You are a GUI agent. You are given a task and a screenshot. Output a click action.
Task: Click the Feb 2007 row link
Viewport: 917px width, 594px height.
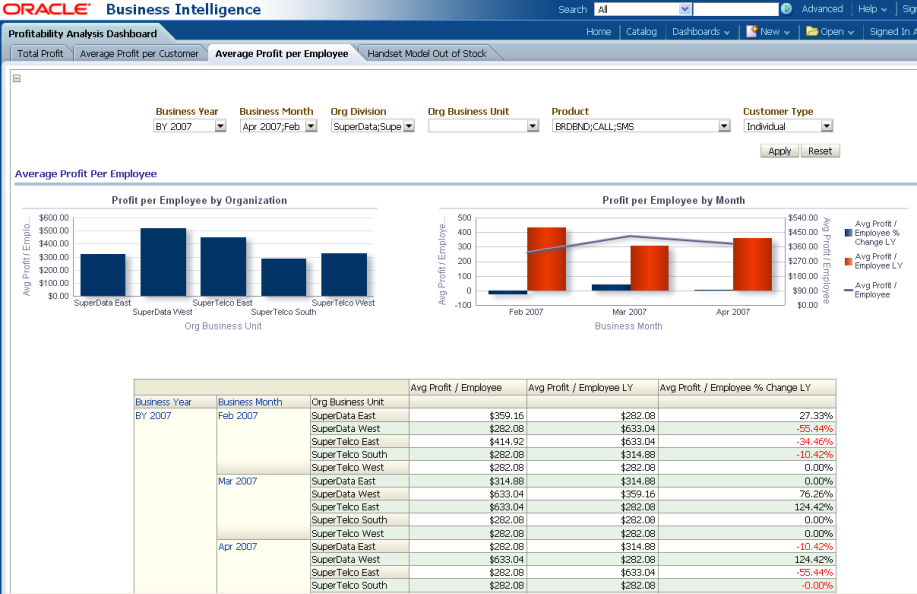coord(237,416)
